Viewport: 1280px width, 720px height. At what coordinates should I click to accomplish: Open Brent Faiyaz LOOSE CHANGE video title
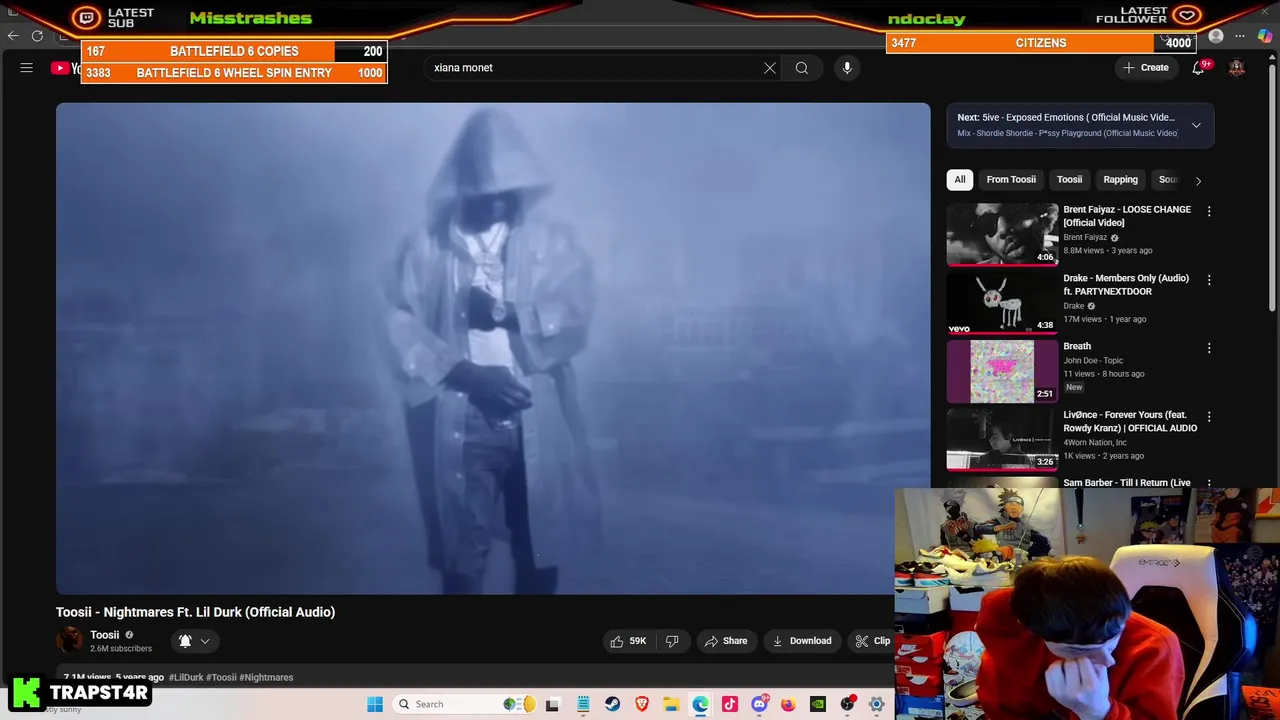1127,216
